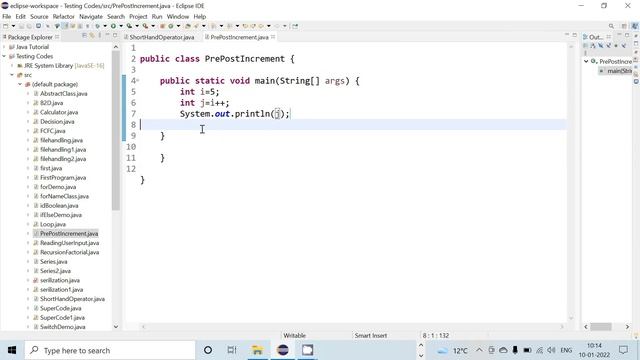
Task: Toggle Hide Non-Public Members in Outline
Action: 616,45
